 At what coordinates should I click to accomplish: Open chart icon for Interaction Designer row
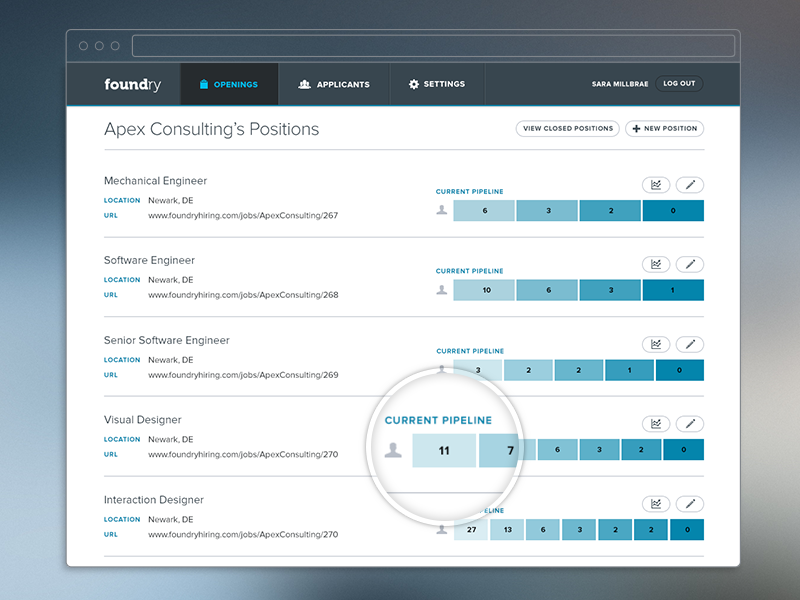[656, 504]
